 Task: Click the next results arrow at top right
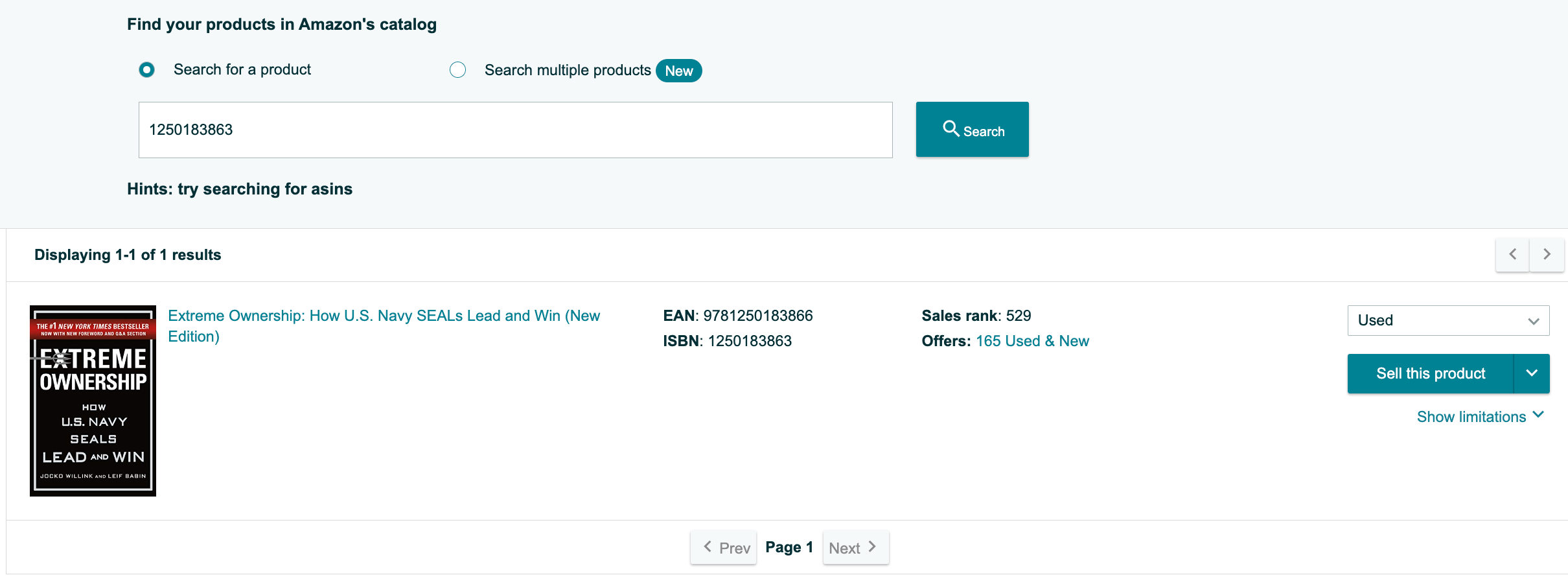[1547, 255]
